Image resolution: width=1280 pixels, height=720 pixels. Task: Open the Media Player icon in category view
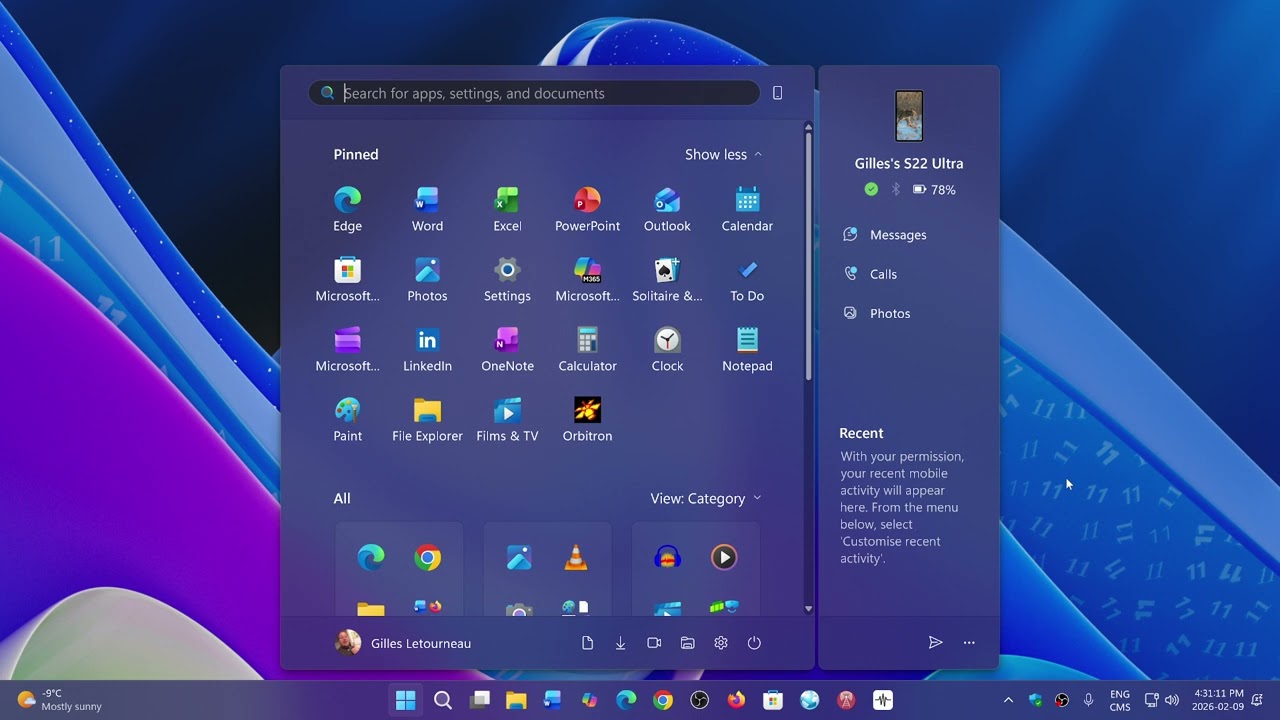pyautogui.click(x=724, y=558)
